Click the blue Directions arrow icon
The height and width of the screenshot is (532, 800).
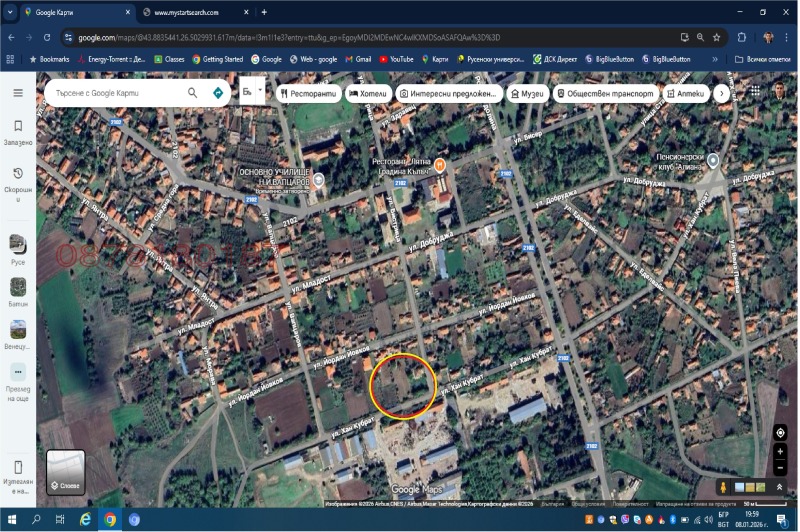coord(218,93)
